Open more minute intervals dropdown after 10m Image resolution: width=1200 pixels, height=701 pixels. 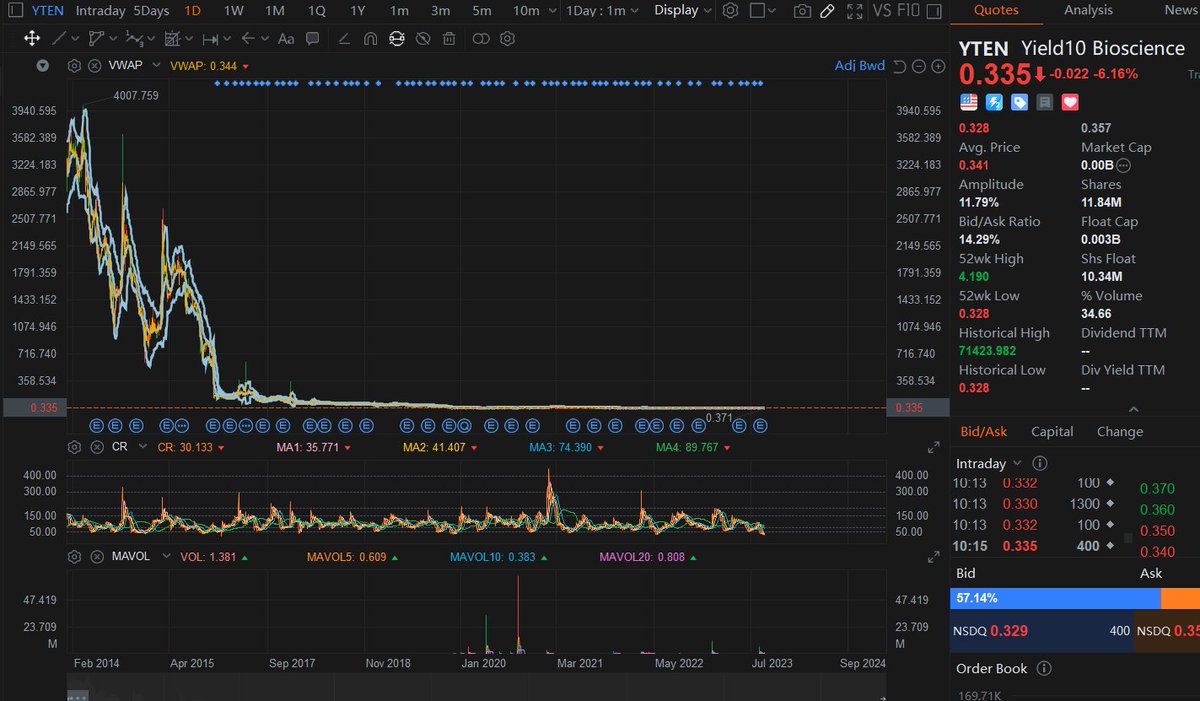pyautogui.click(x=552, y=11)
